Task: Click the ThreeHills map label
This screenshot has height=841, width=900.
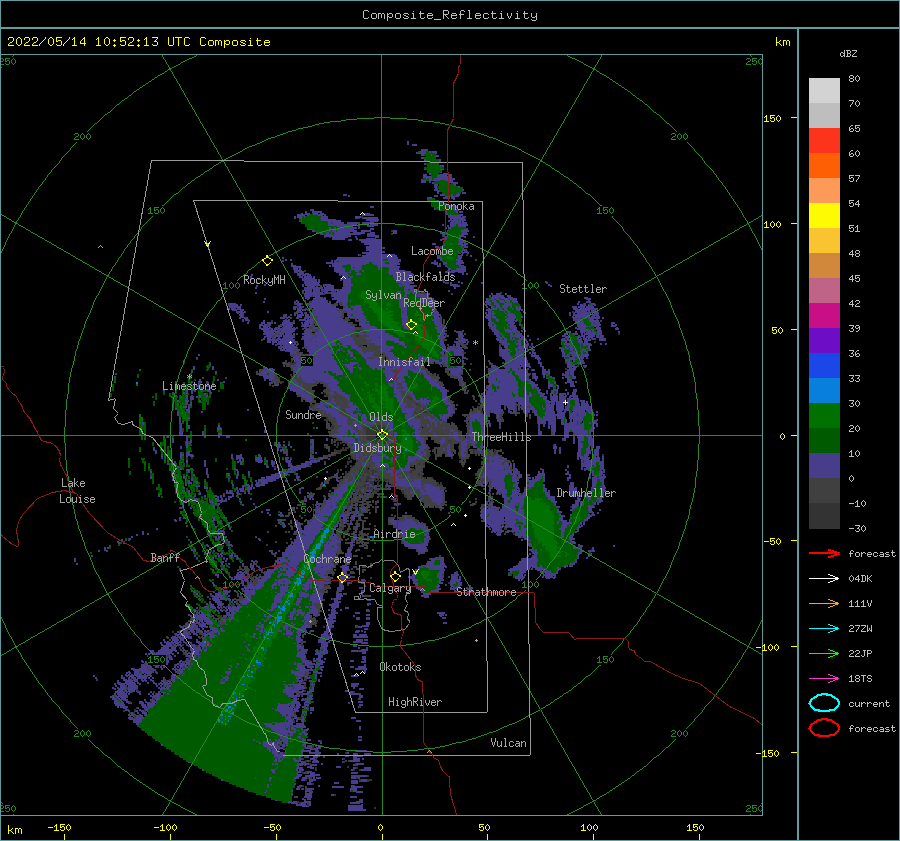Action: tap(502, 437)
